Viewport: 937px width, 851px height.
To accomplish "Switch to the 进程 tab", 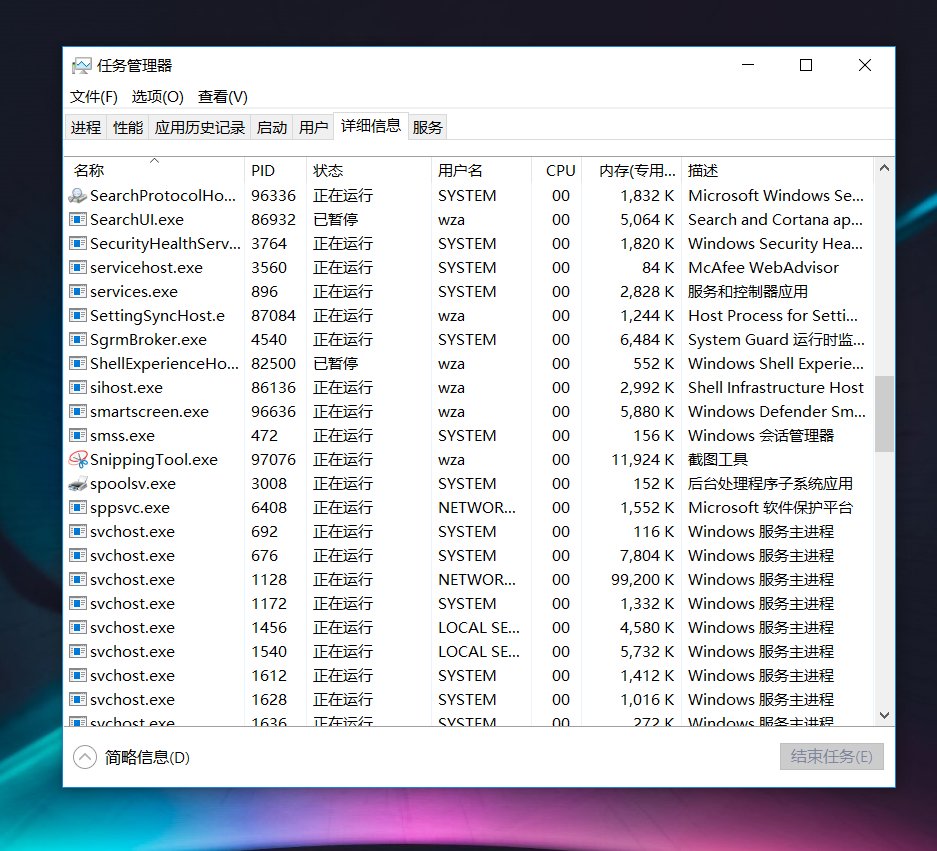I will pyautogui.click(x=85, y=127).
